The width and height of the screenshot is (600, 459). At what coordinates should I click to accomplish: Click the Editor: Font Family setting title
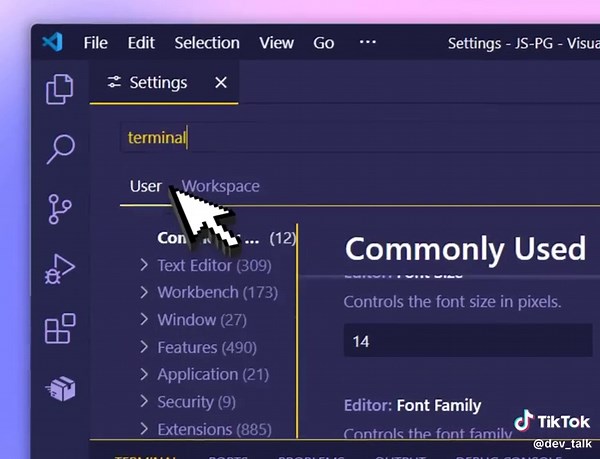[x=412, y=405]
